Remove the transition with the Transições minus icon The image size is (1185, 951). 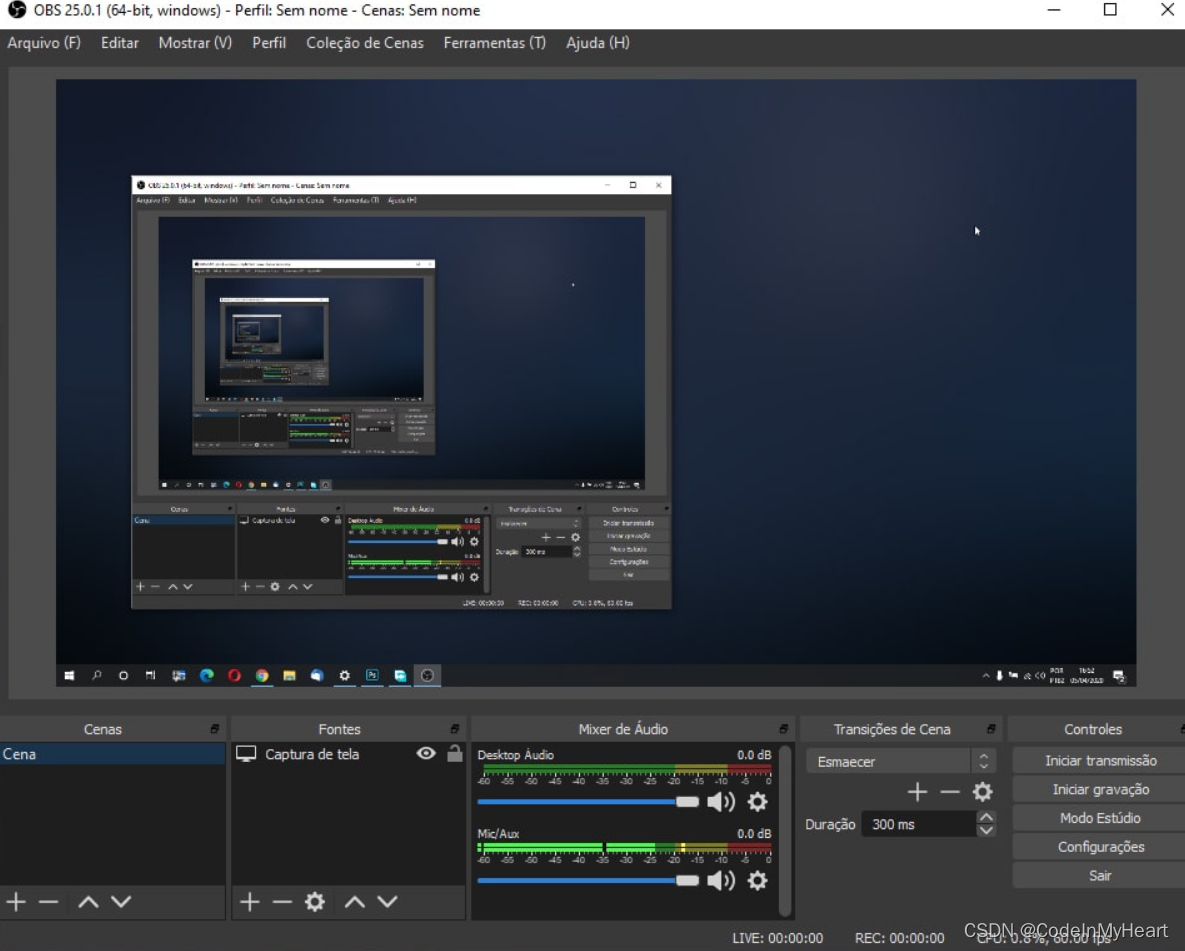point(950,791)
